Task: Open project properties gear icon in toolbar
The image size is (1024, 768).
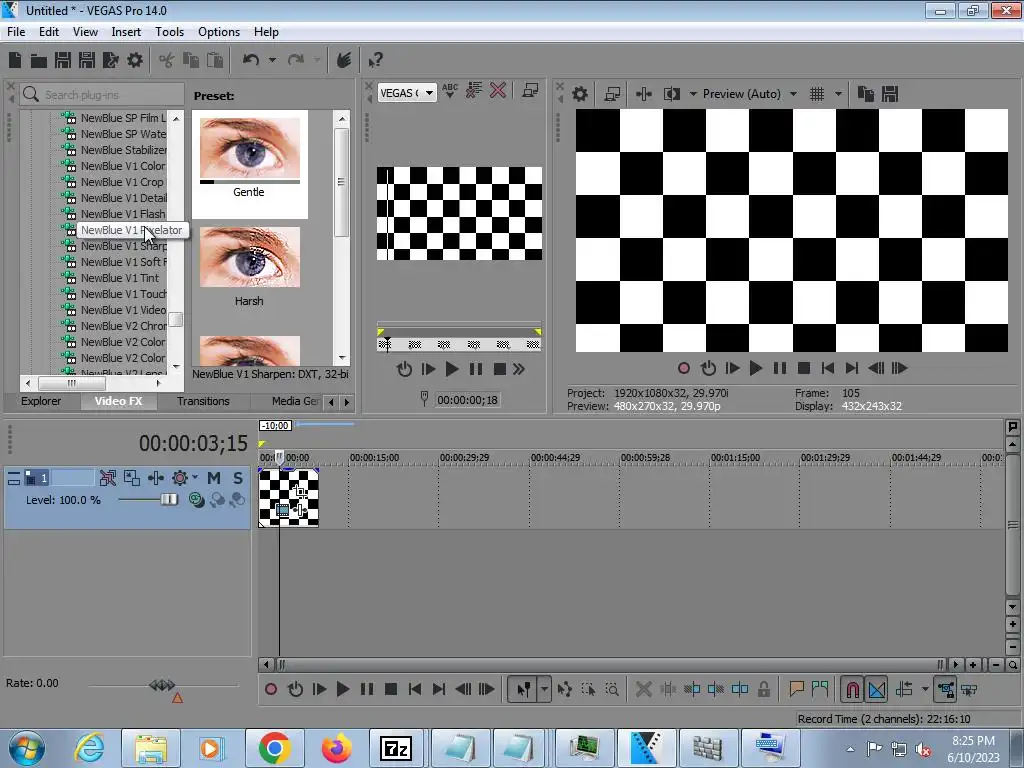Action: pyautogui.click(x=135, y=61)
